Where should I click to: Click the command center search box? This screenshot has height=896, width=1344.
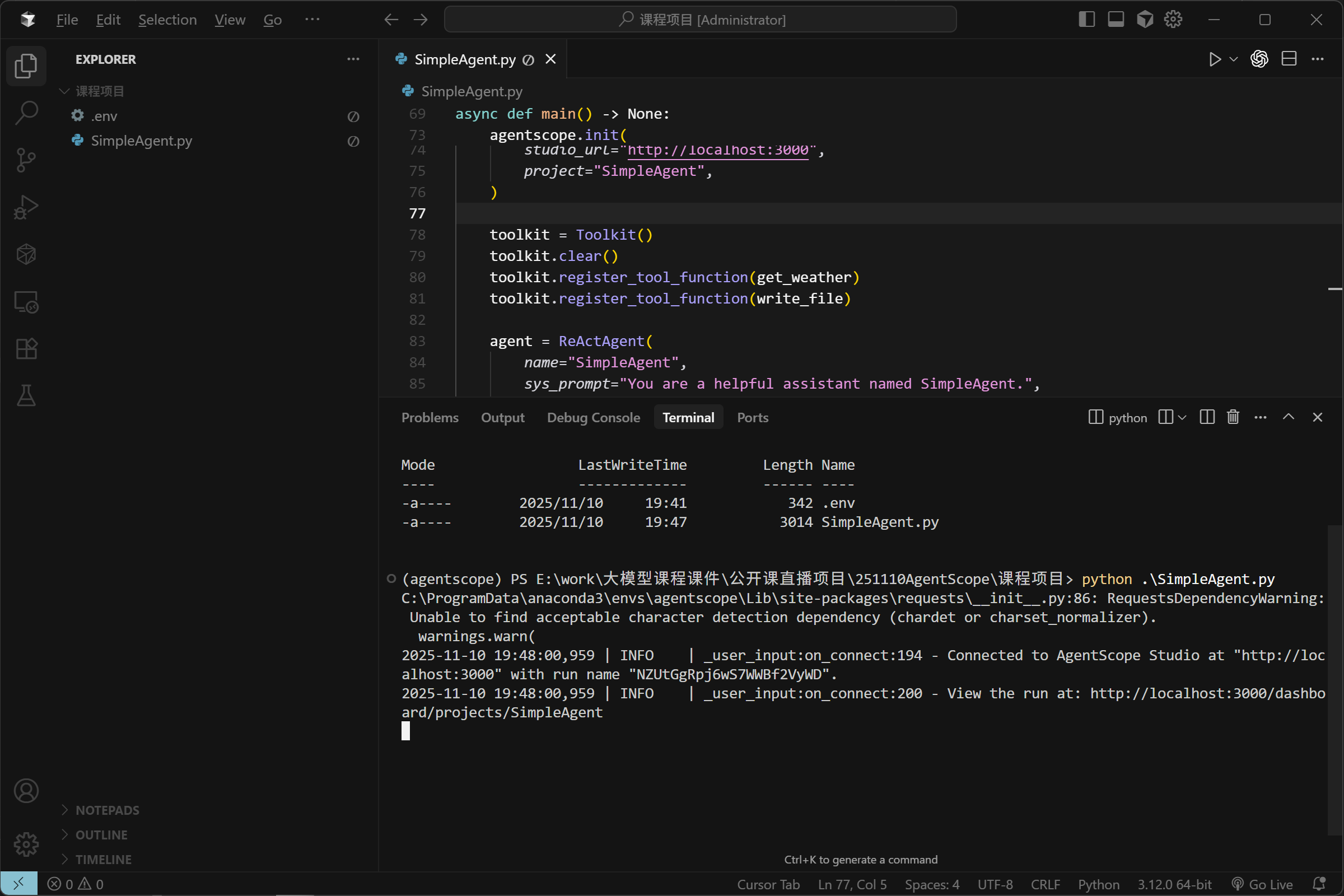tap(700, 20)
